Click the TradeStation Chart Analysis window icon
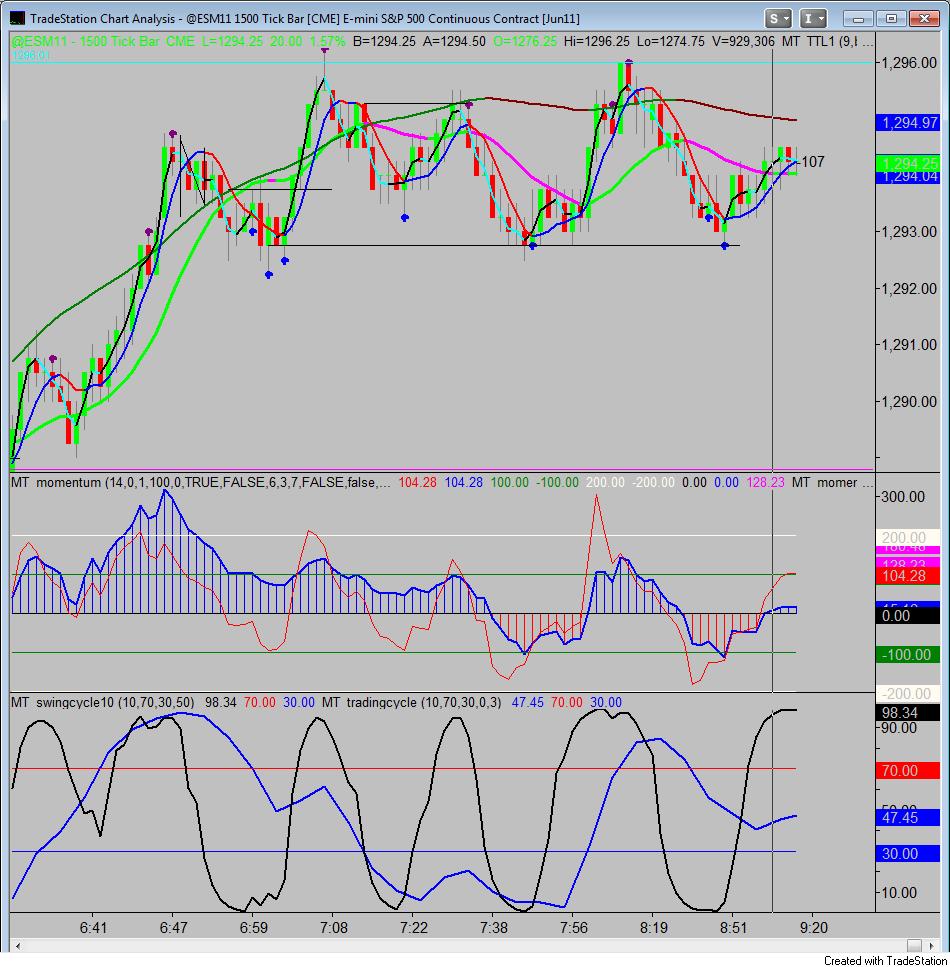950x967 pixels. pos(17,19)
